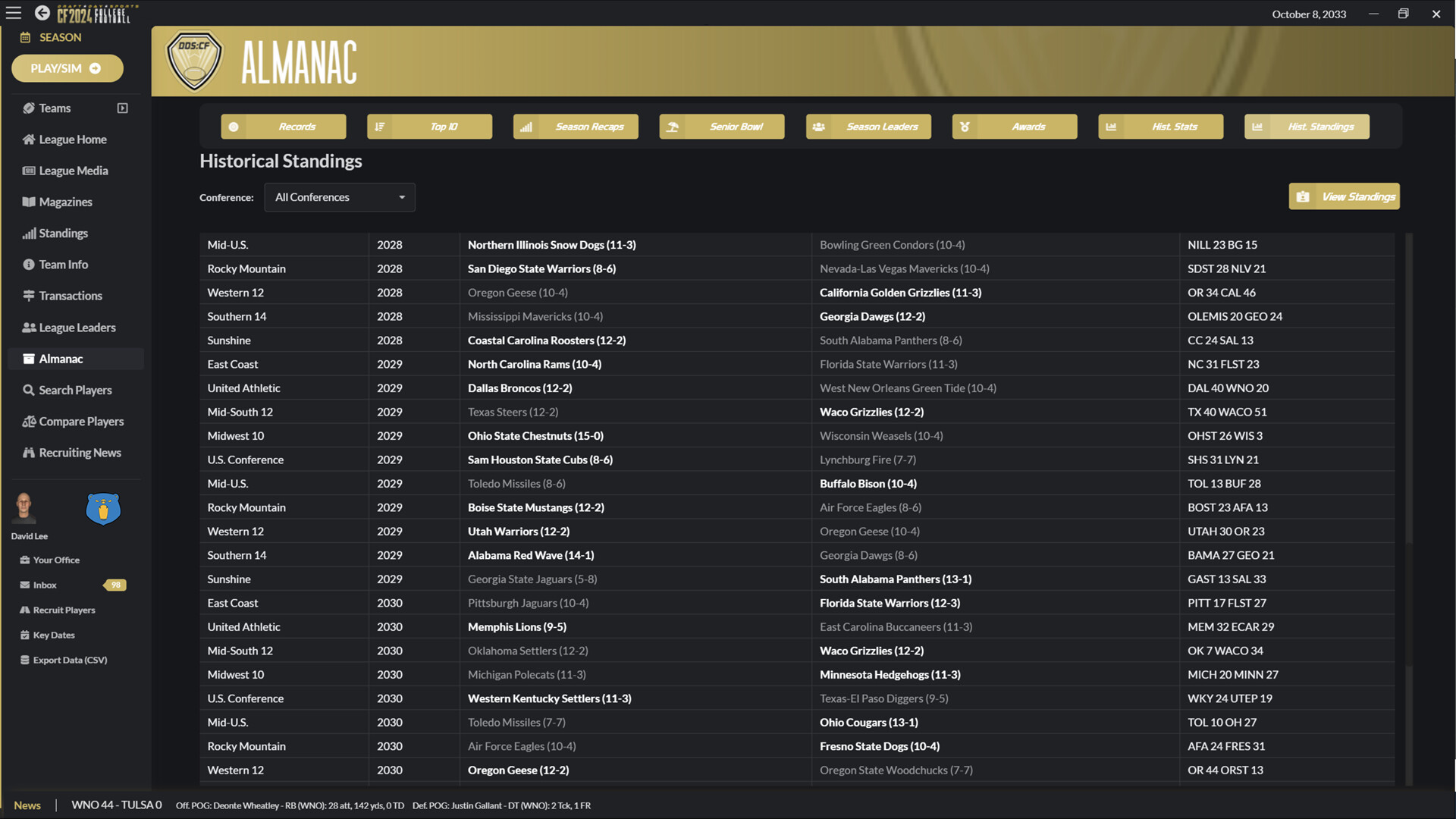Click the Standings bar-chart icon
The image size is (1456, 819).
[x=29, y=233]
